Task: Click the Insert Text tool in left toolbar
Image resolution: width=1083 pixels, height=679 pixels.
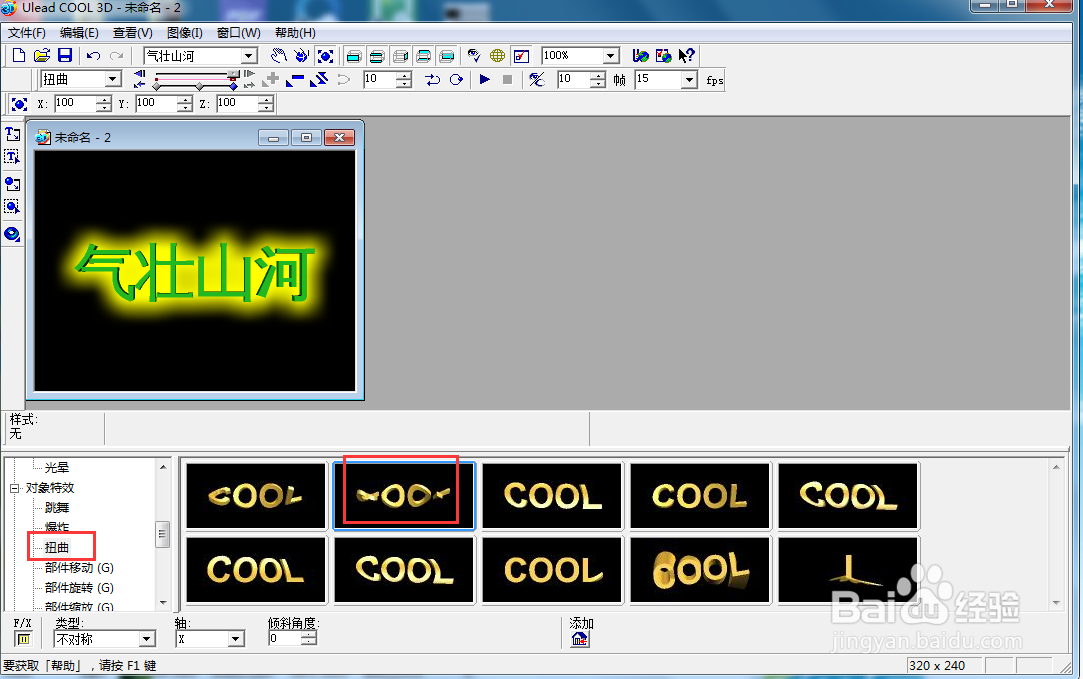Action: point(12,134)
